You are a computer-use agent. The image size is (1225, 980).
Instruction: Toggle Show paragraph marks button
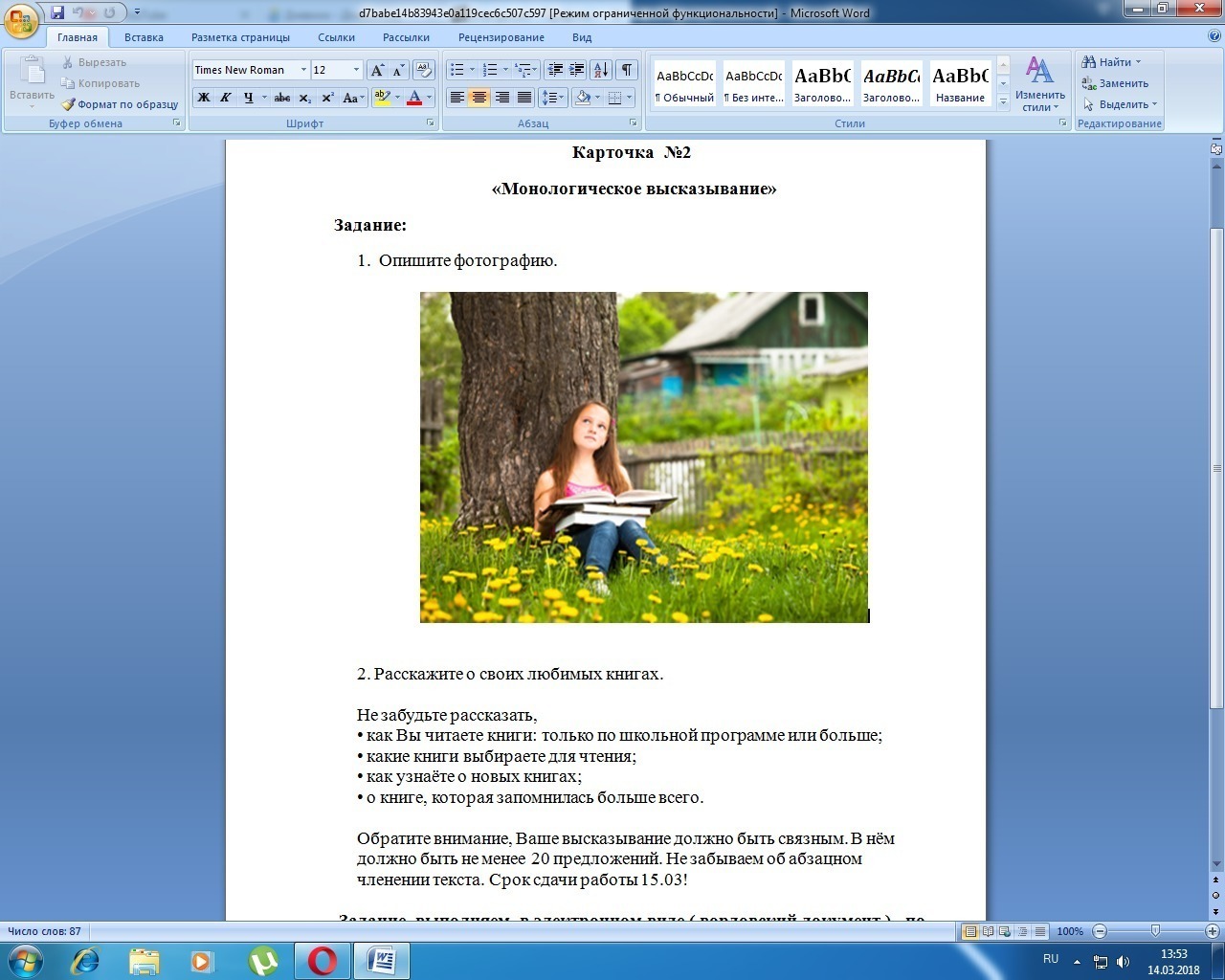pyautogui.click(x=627, y=70)
